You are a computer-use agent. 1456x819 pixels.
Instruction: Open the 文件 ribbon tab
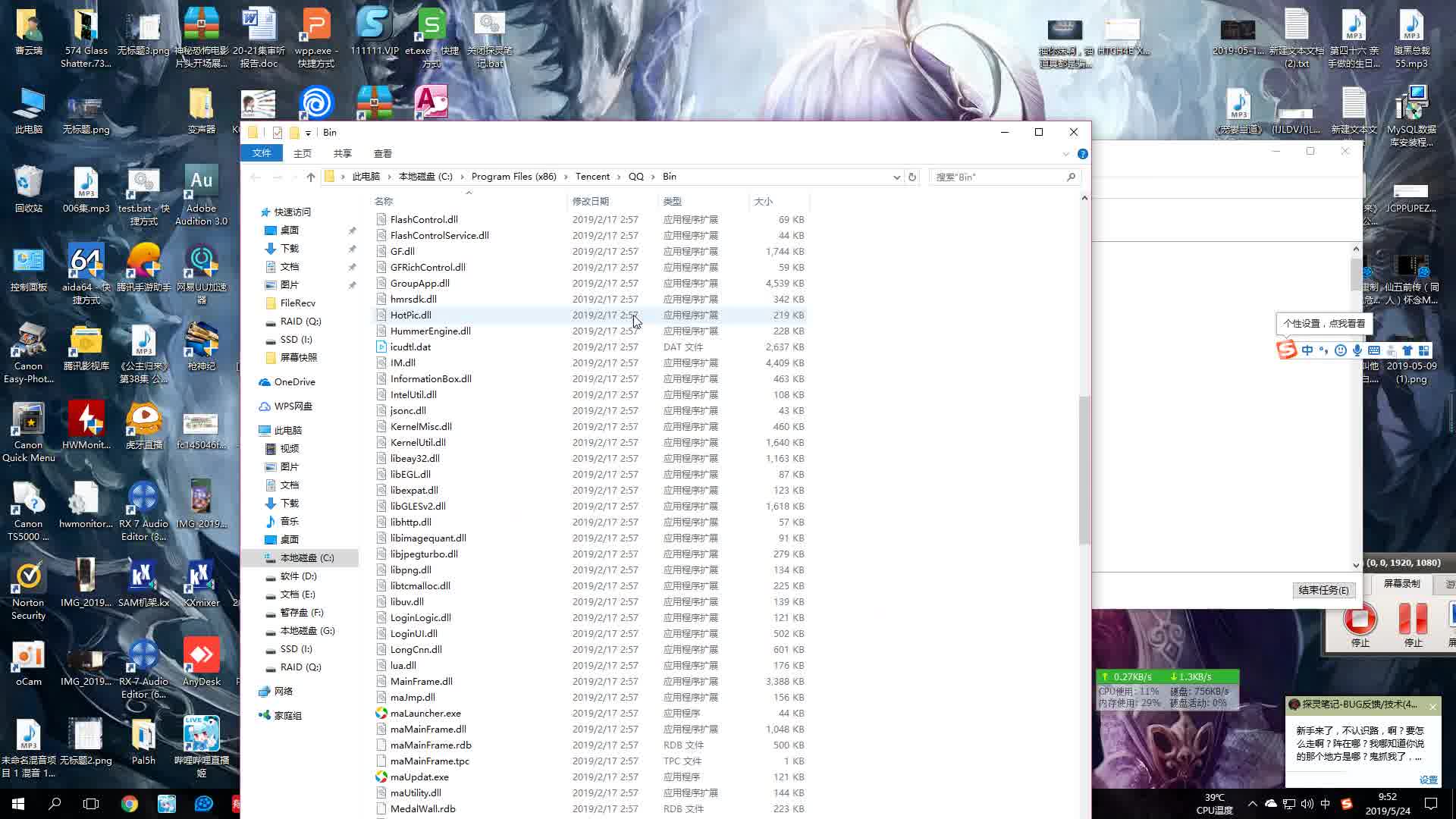click(262, 153)
